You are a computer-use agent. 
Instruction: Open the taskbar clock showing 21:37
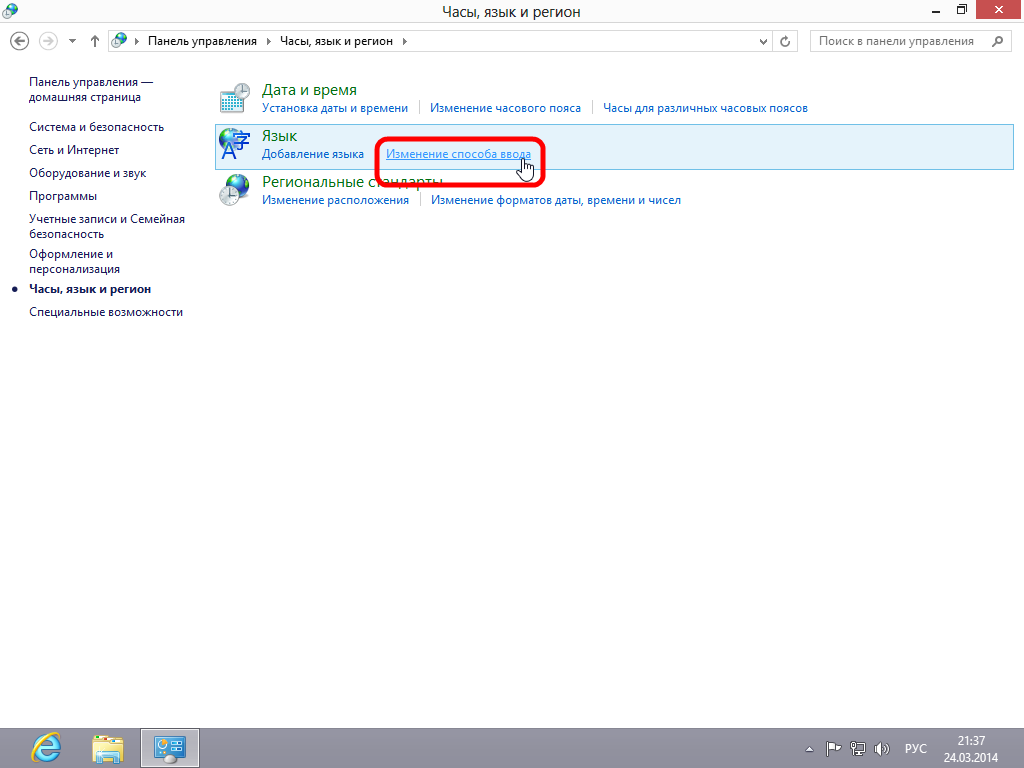(x=970, y=749)
